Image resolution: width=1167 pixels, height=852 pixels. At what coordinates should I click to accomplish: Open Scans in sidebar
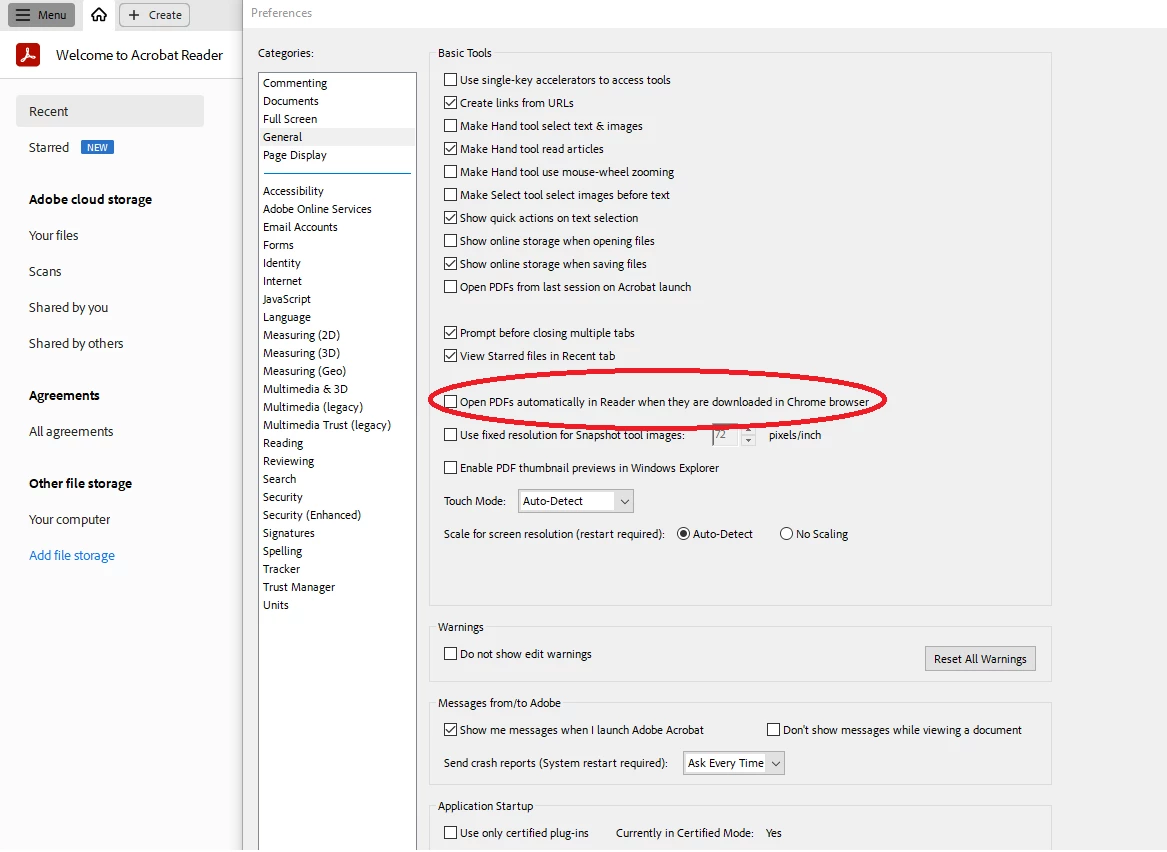(45, 272)
